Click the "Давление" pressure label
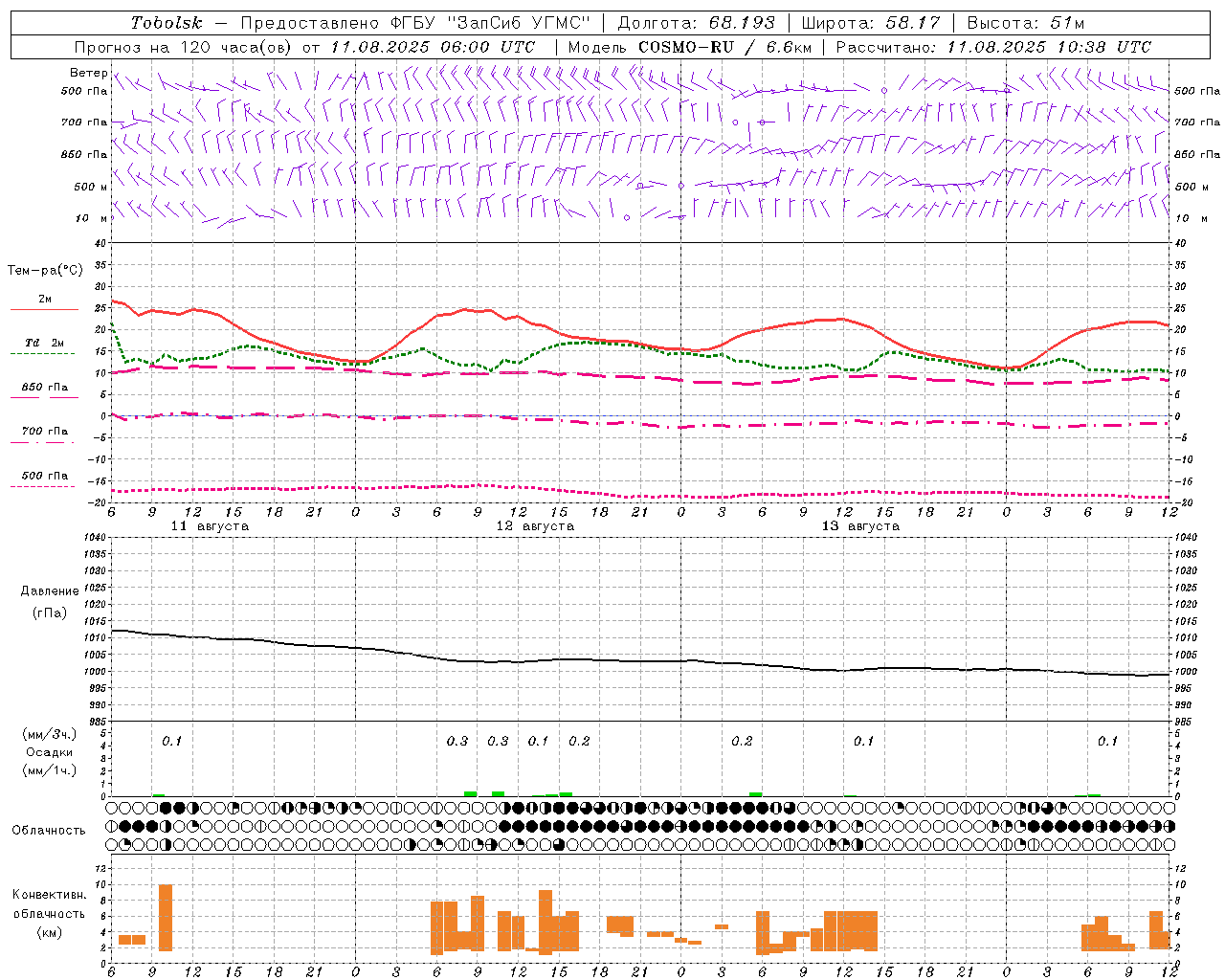The width and height of the screenshot is (1225, 980). click(x=50, y=590)
